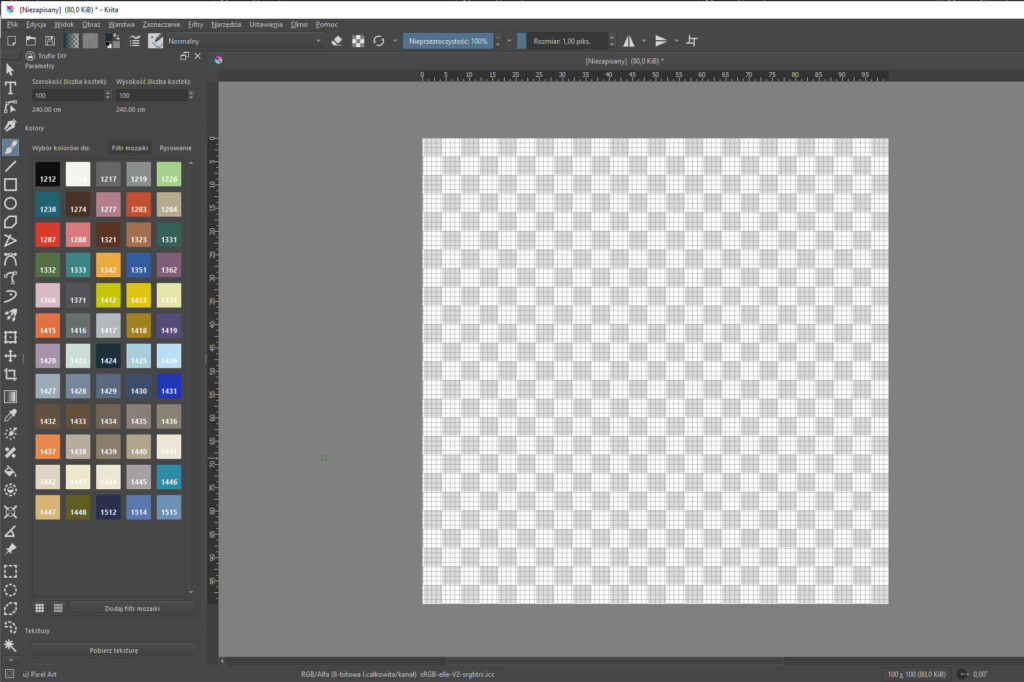Pick color swatch 1431
This screenshot has height=682, width=1024.
pyautogui.click(x=169, y=385)
